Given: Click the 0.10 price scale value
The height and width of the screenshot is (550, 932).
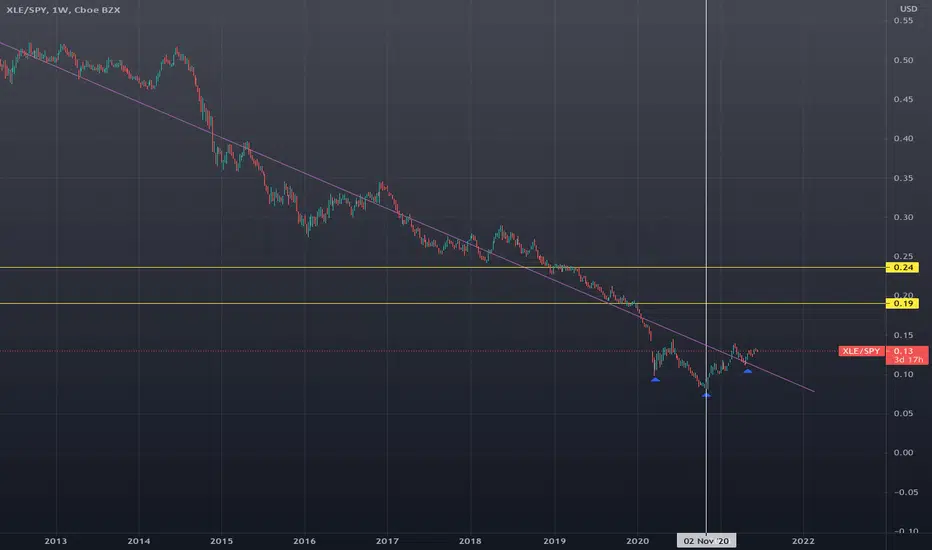Looking at the screenshot, I should tap(903, 374).
